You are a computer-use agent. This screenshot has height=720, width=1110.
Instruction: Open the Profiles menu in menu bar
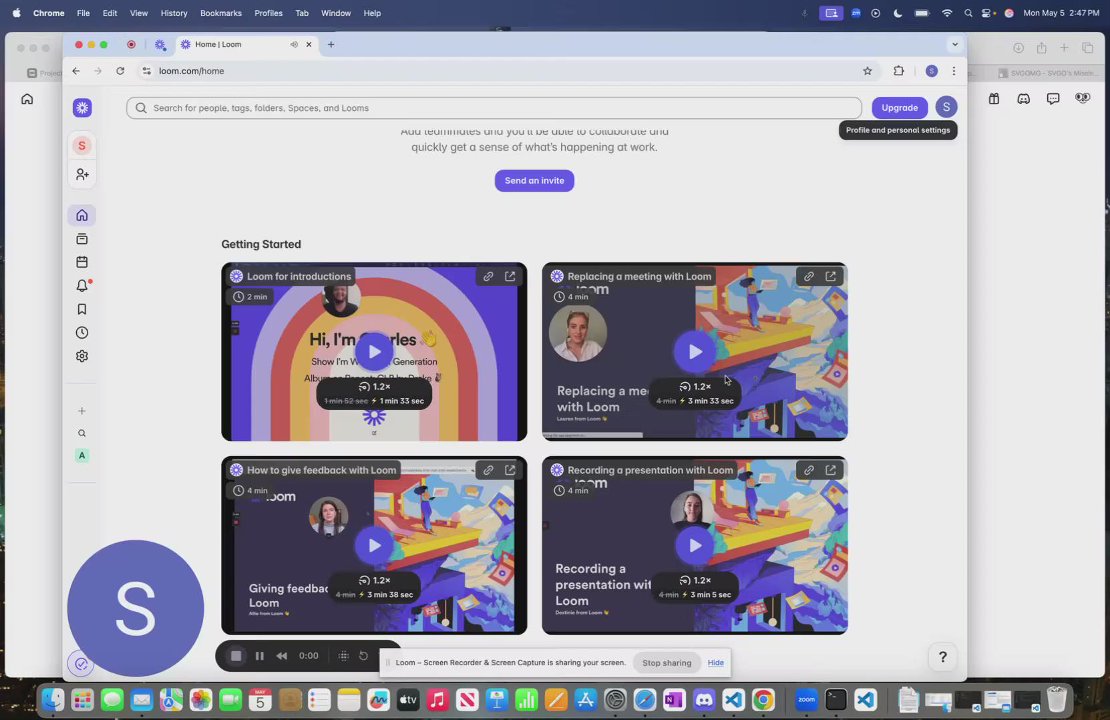tap(268, 13)
